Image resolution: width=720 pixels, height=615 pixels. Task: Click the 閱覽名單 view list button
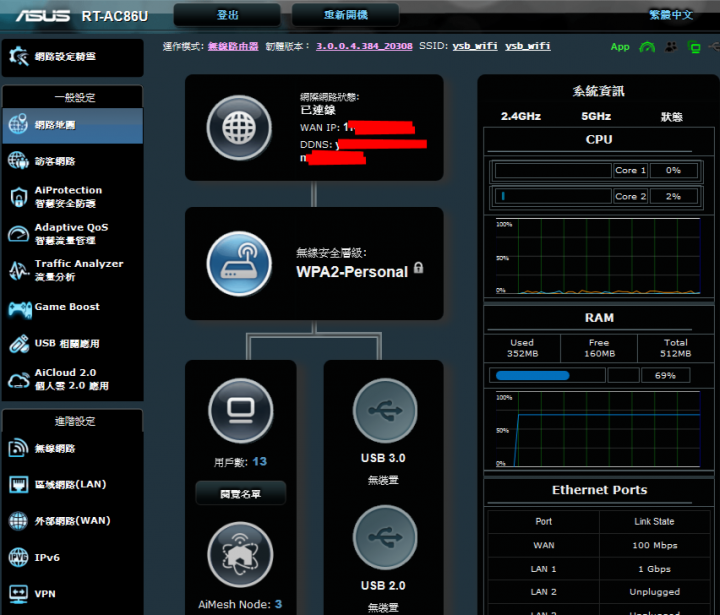pyautogui.click(x=241, y=494)
